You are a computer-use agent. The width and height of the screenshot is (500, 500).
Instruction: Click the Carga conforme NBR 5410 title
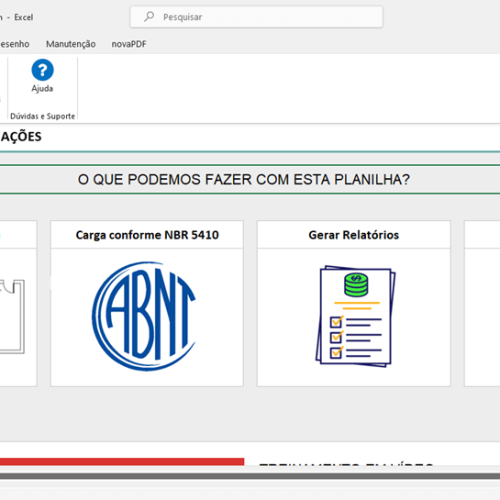tap(147, 235)
